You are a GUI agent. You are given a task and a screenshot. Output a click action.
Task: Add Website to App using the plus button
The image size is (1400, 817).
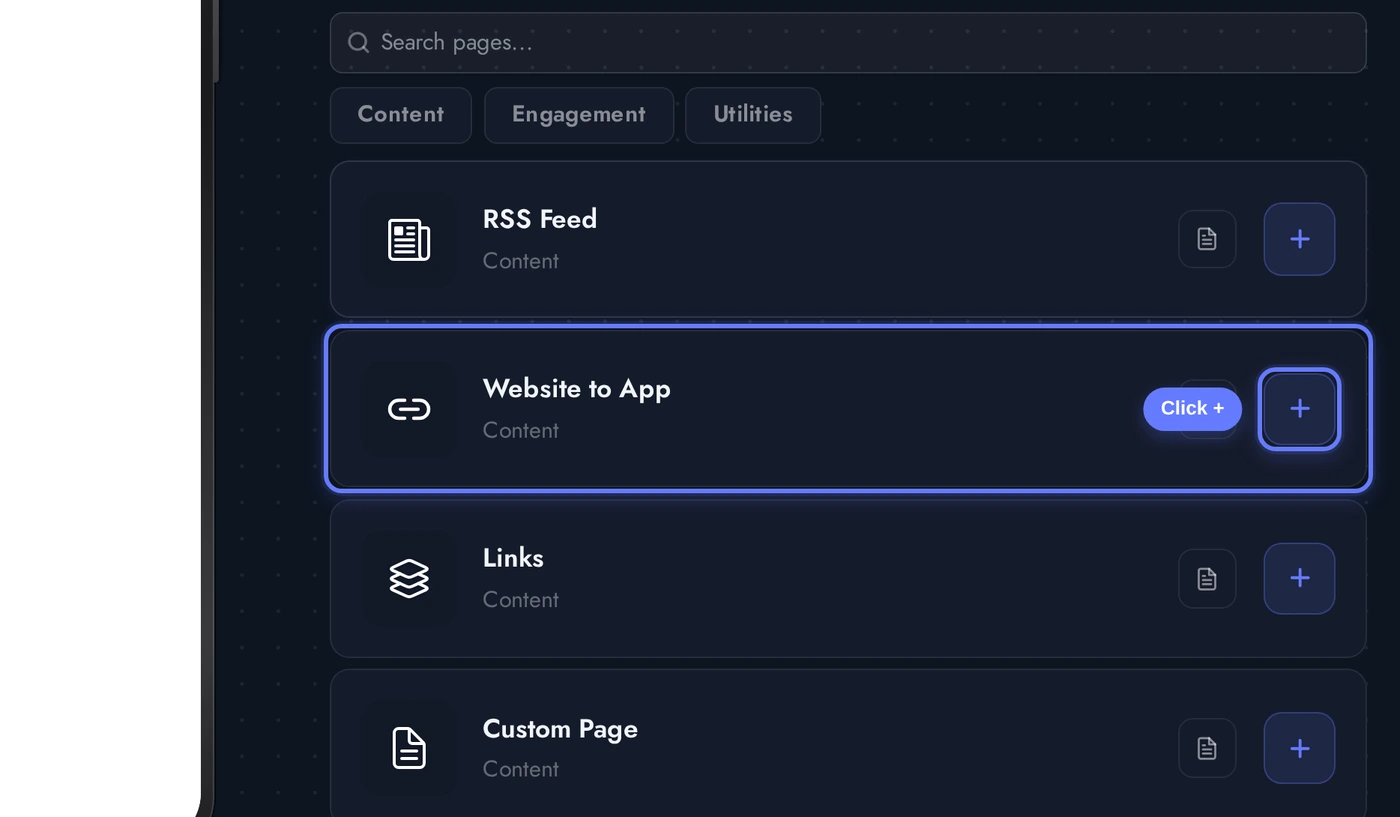(1299, 408)
